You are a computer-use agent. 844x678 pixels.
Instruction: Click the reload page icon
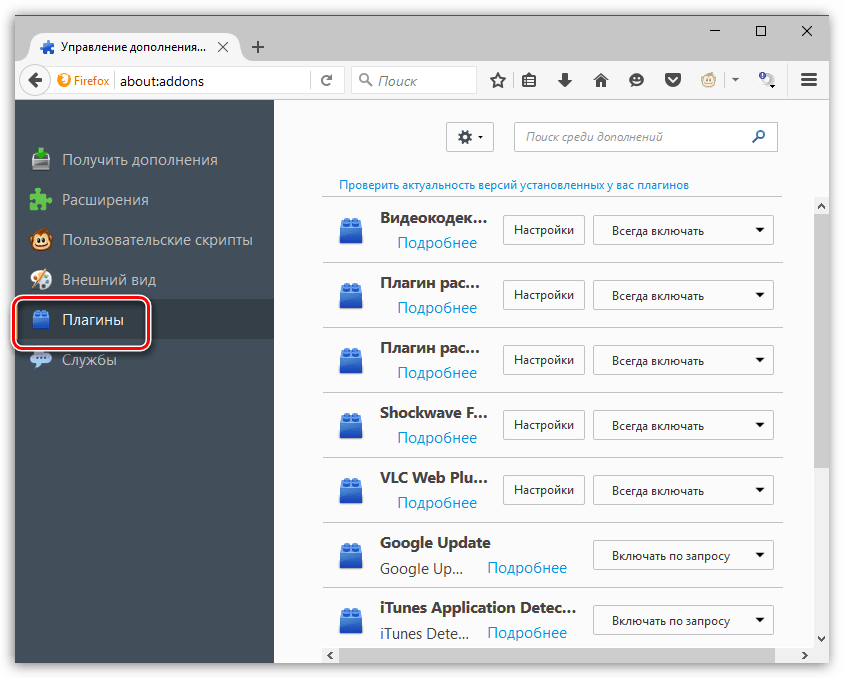(326, 81)
